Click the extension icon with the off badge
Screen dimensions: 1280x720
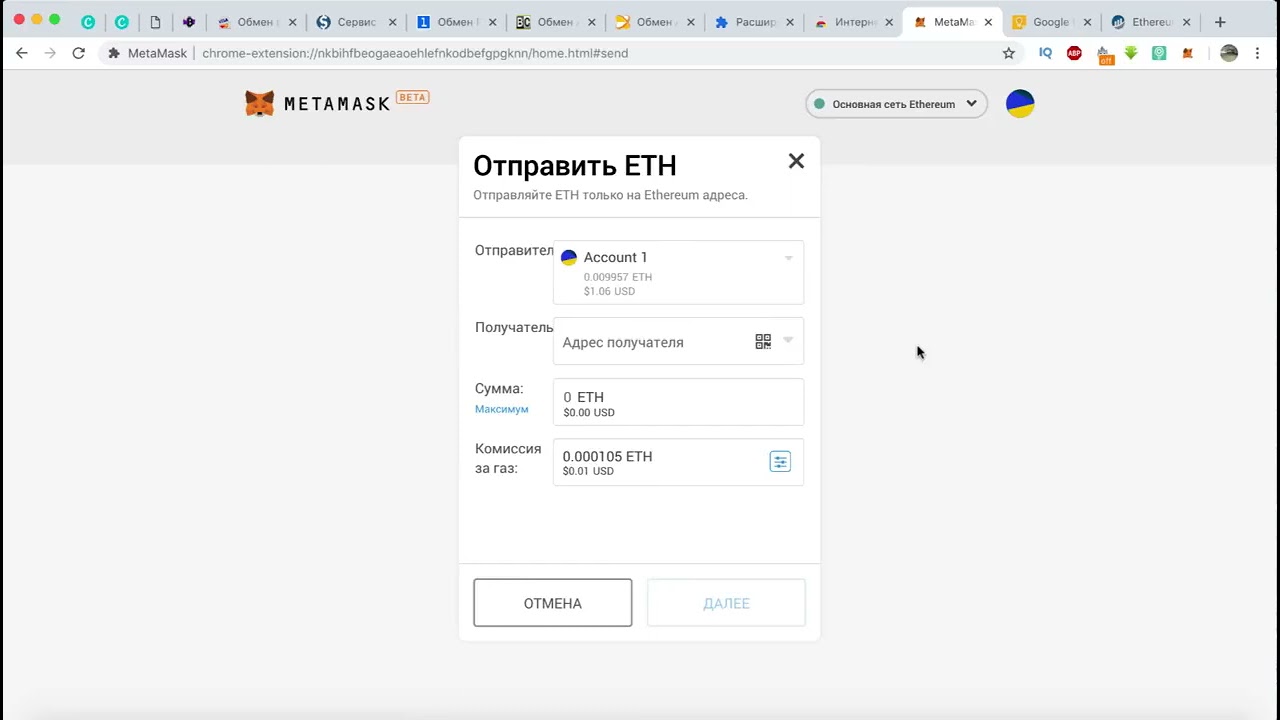coord(1104,54)
